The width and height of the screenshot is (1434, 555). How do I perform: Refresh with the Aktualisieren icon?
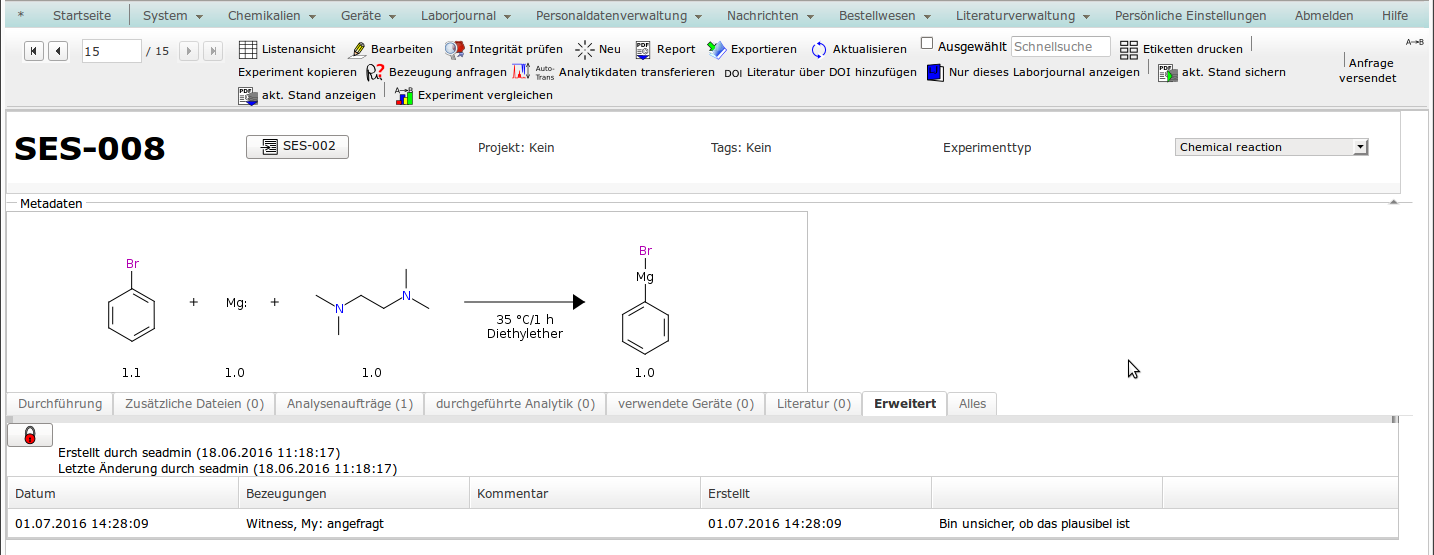coord(819,49)
